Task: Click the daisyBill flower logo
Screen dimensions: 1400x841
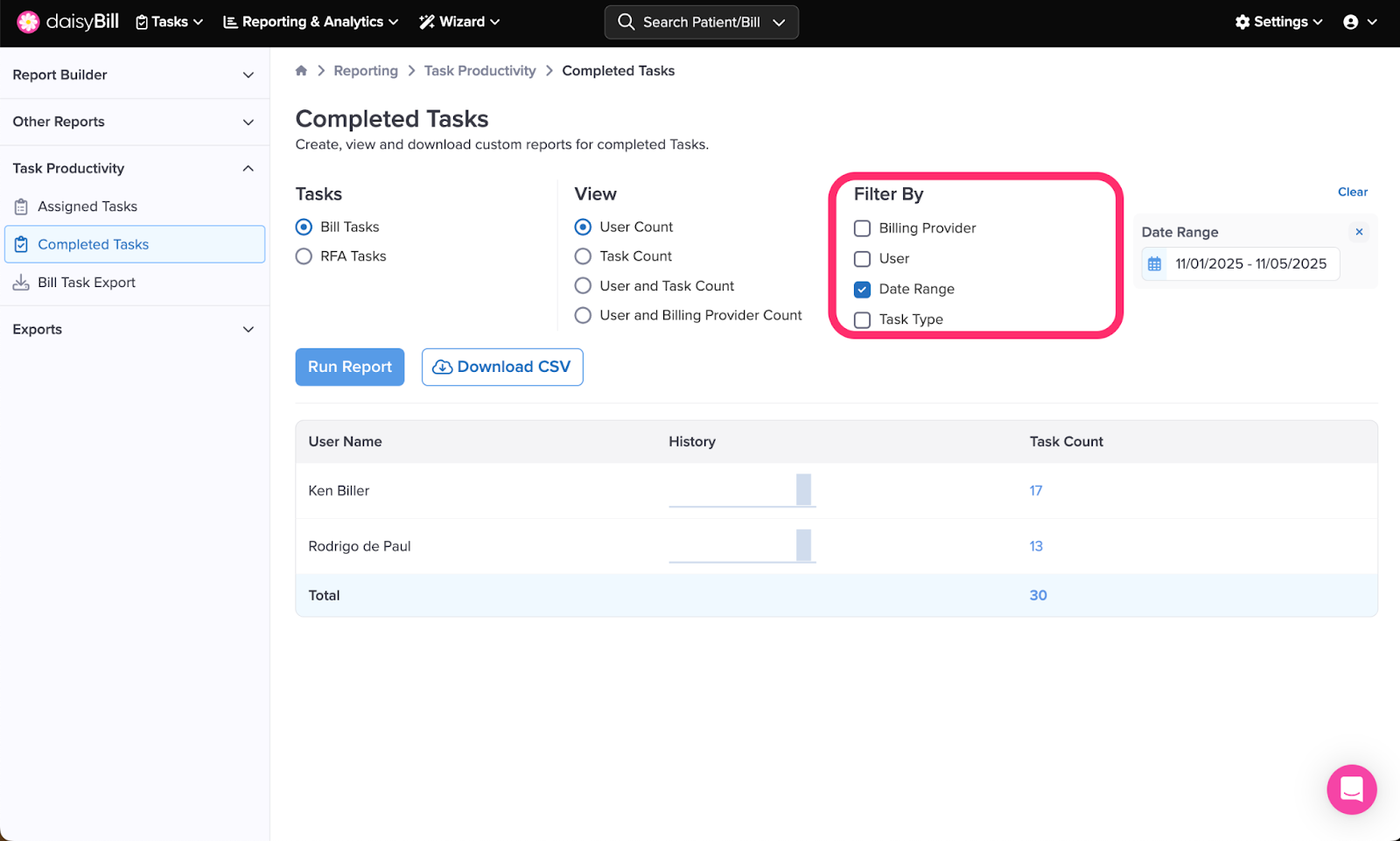Action: (28, 22)
